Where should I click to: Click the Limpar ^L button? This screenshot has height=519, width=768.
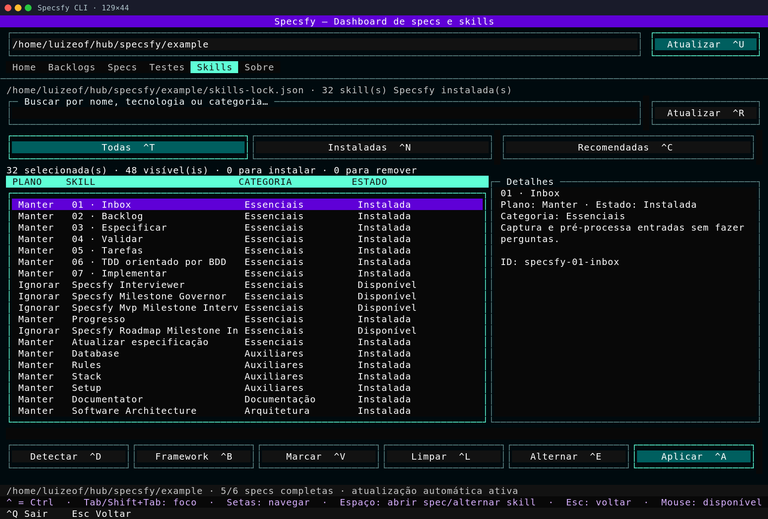(444, 456)
